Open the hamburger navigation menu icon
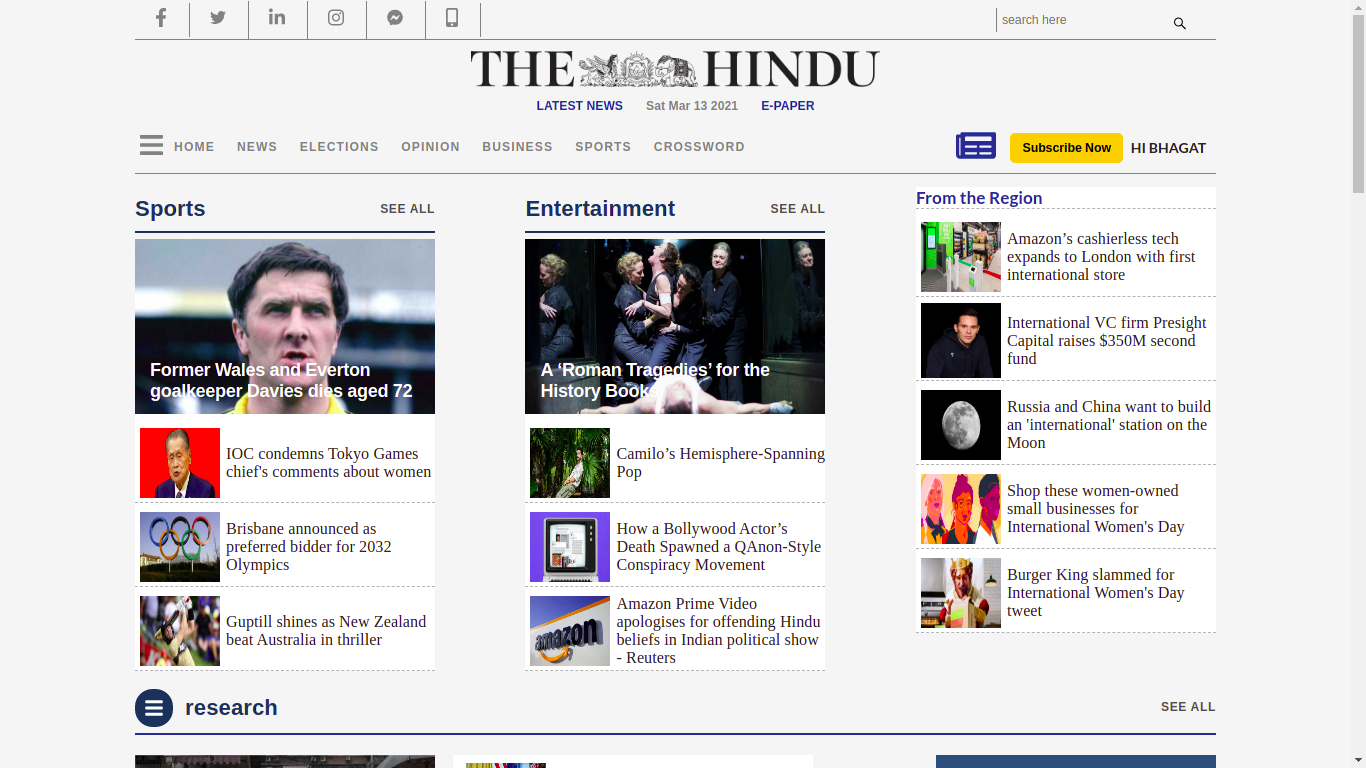 coord(151,146)
